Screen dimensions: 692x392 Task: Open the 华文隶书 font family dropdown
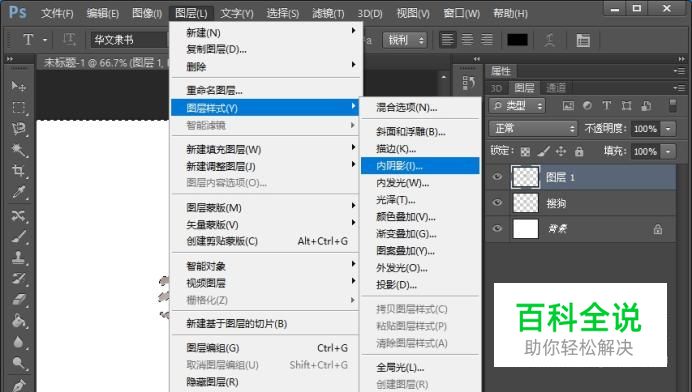tap(129, 40)
